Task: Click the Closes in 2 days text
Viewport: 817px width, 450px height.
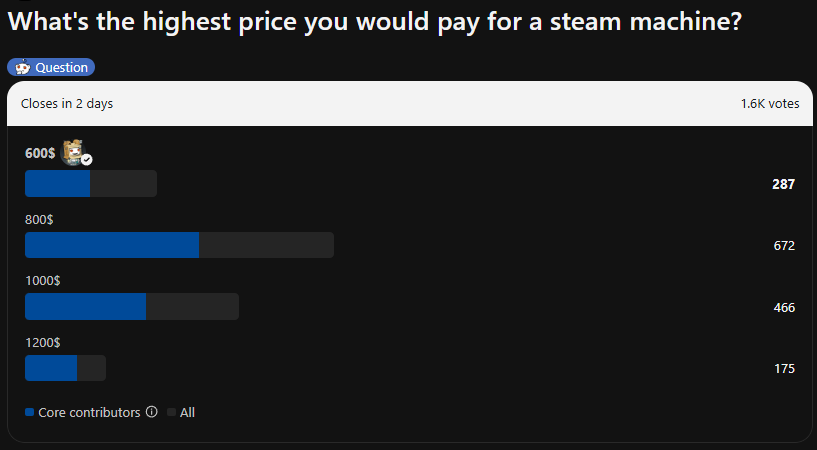Action: [x=67, y=104]
